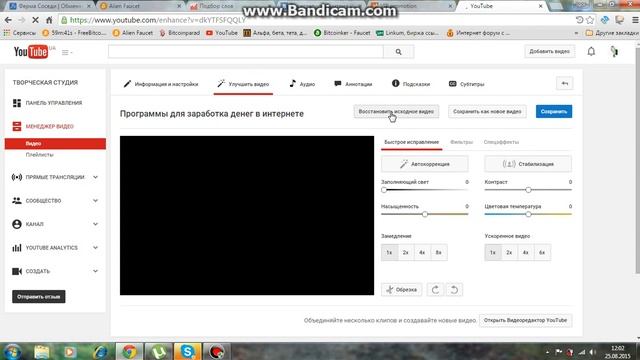Switch to Аудио tab
640x360 pixels.
pos(302,84)
